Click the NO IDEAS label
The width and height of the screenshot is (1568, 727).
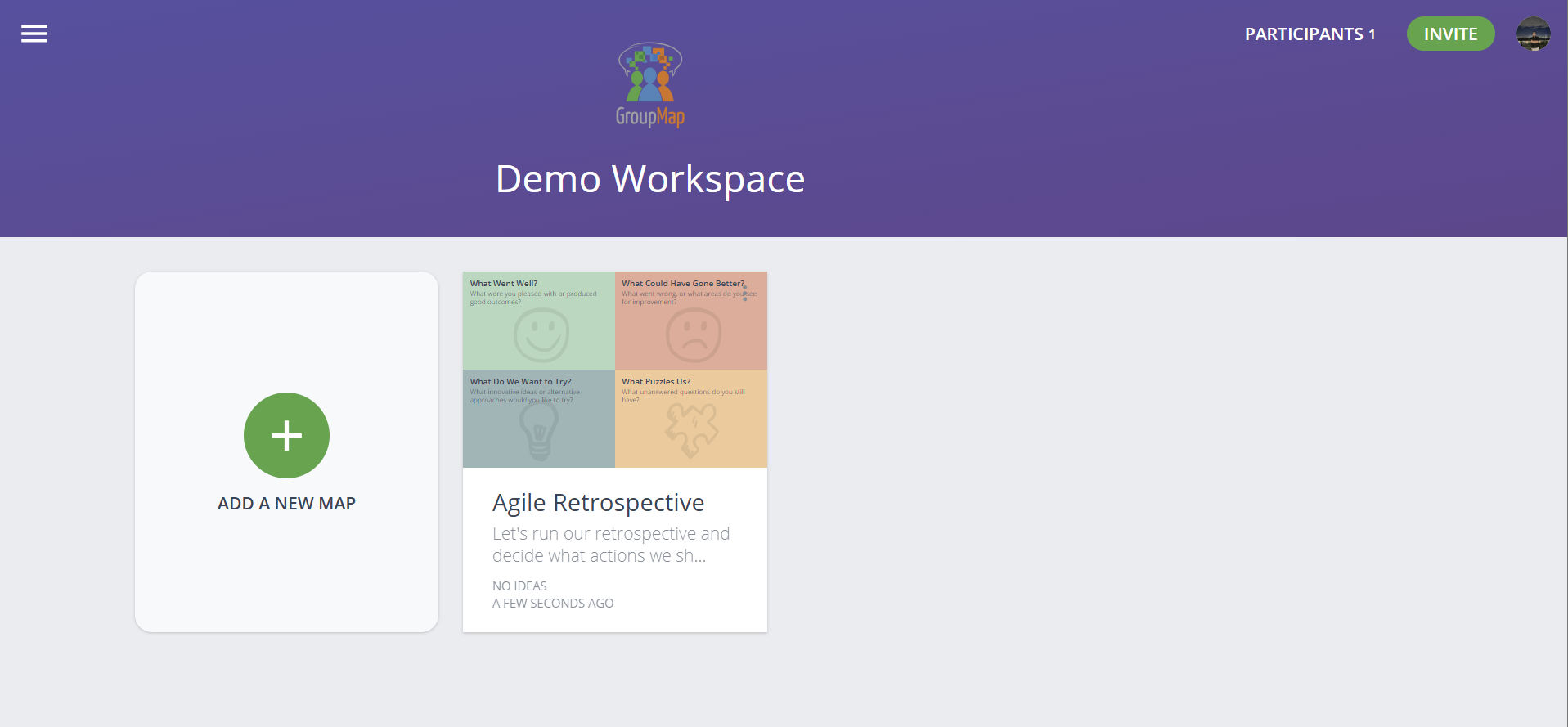coord(519,586)
